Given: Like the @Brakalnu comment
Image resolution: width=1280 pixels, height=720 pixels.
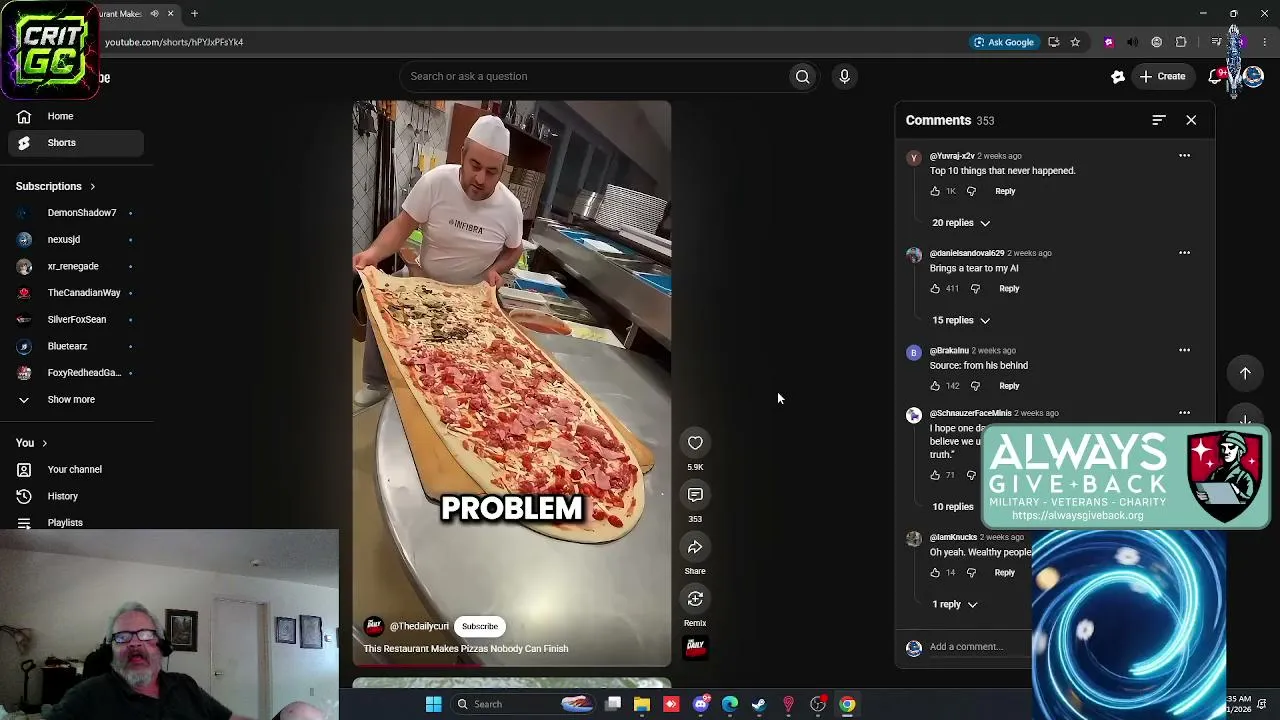Looking at the screenshot, I should [935, 386].
